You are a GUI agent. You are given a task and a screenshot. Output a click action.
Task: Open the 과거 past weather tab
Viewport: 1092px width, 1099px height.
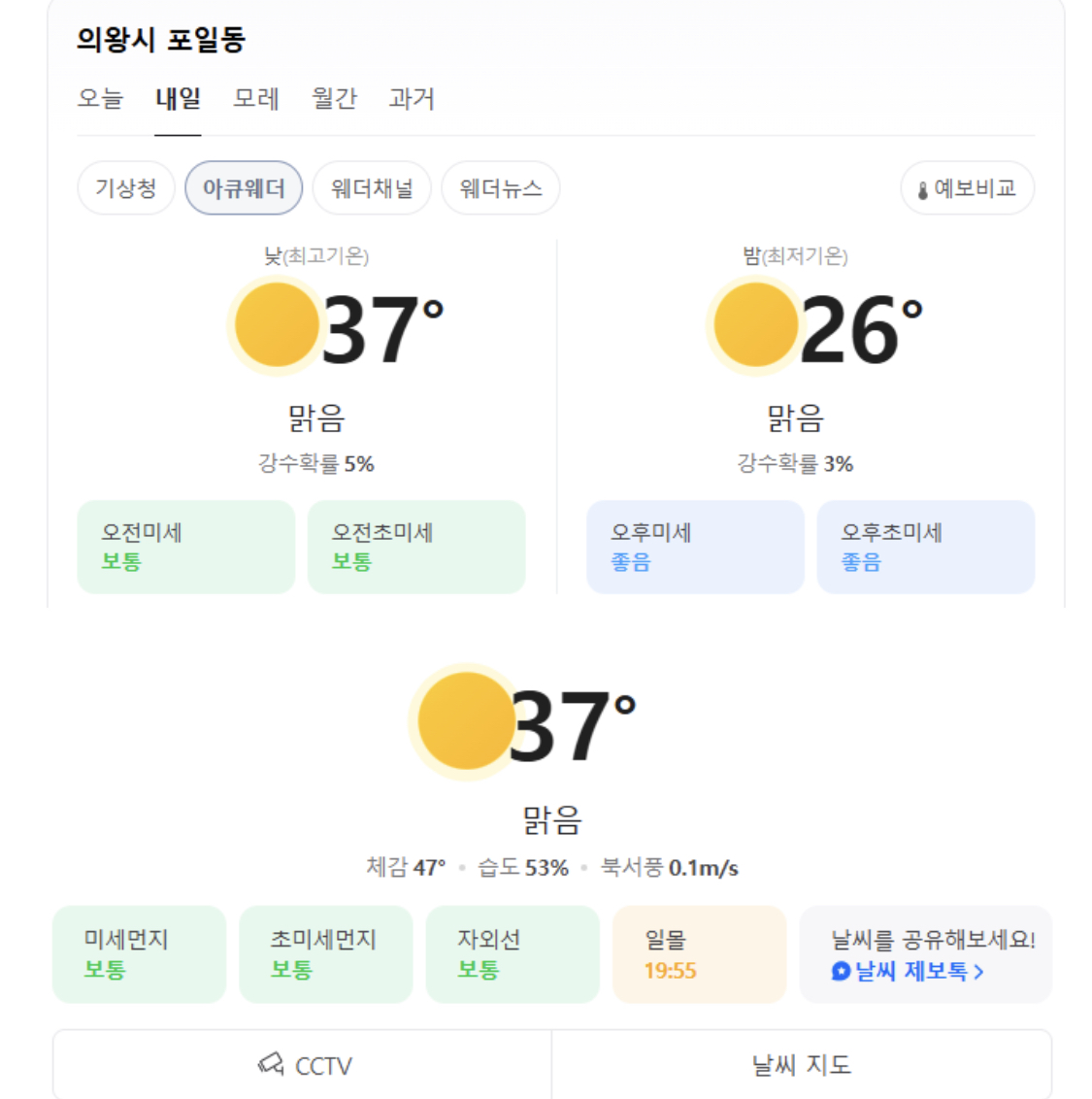pos(412,99)
